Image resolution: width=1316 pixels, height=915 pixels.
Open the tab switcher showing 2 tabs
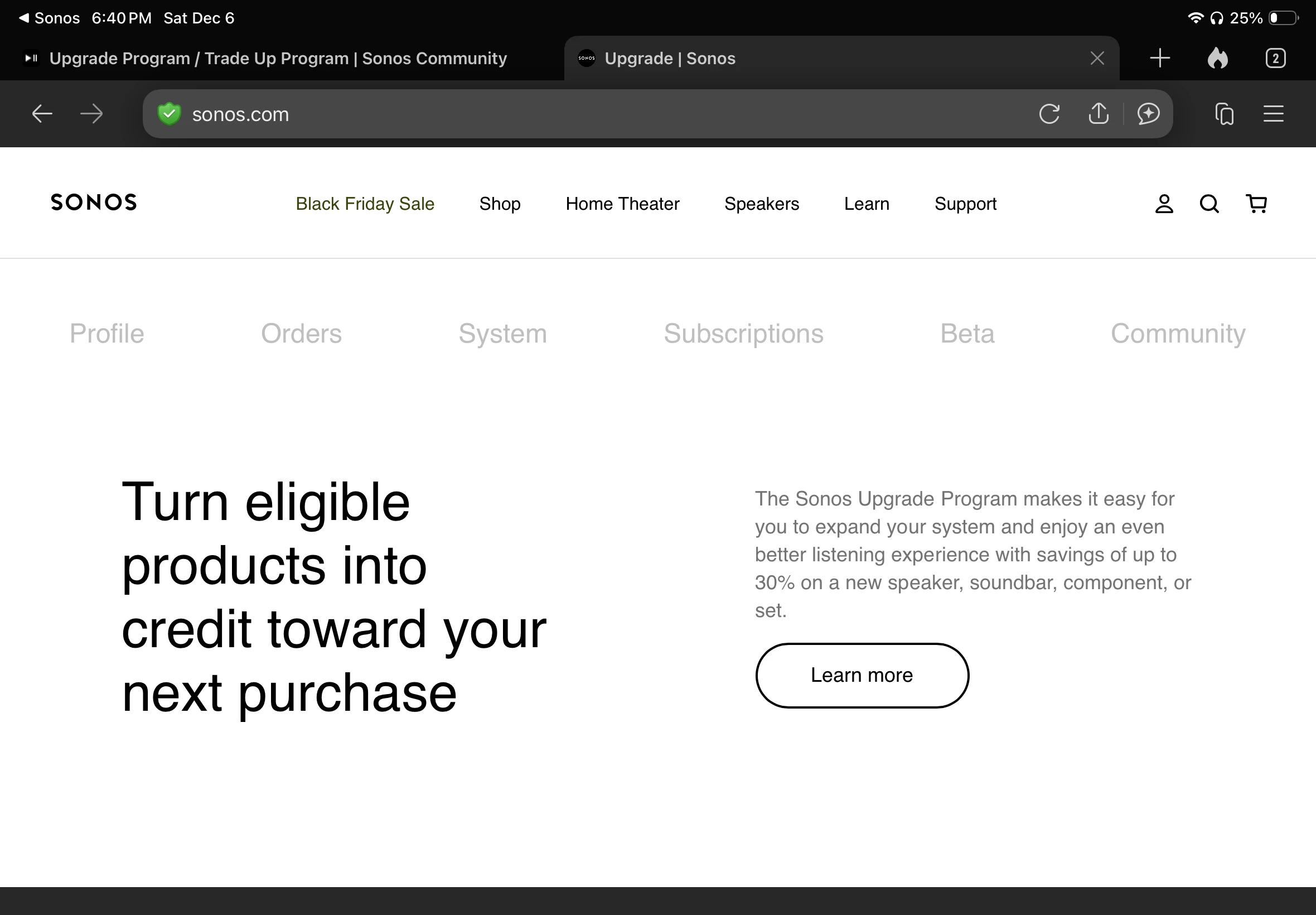point(1275,58)
